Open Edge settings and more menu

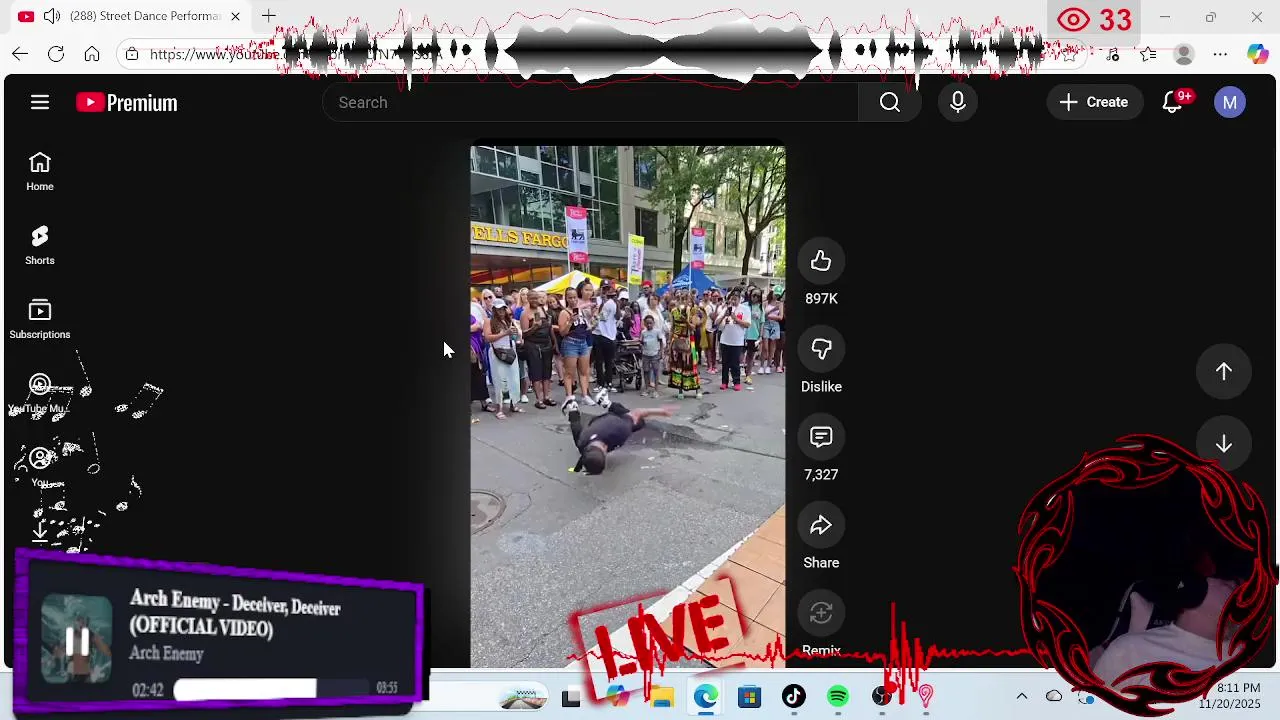(x=1220, y=54)
